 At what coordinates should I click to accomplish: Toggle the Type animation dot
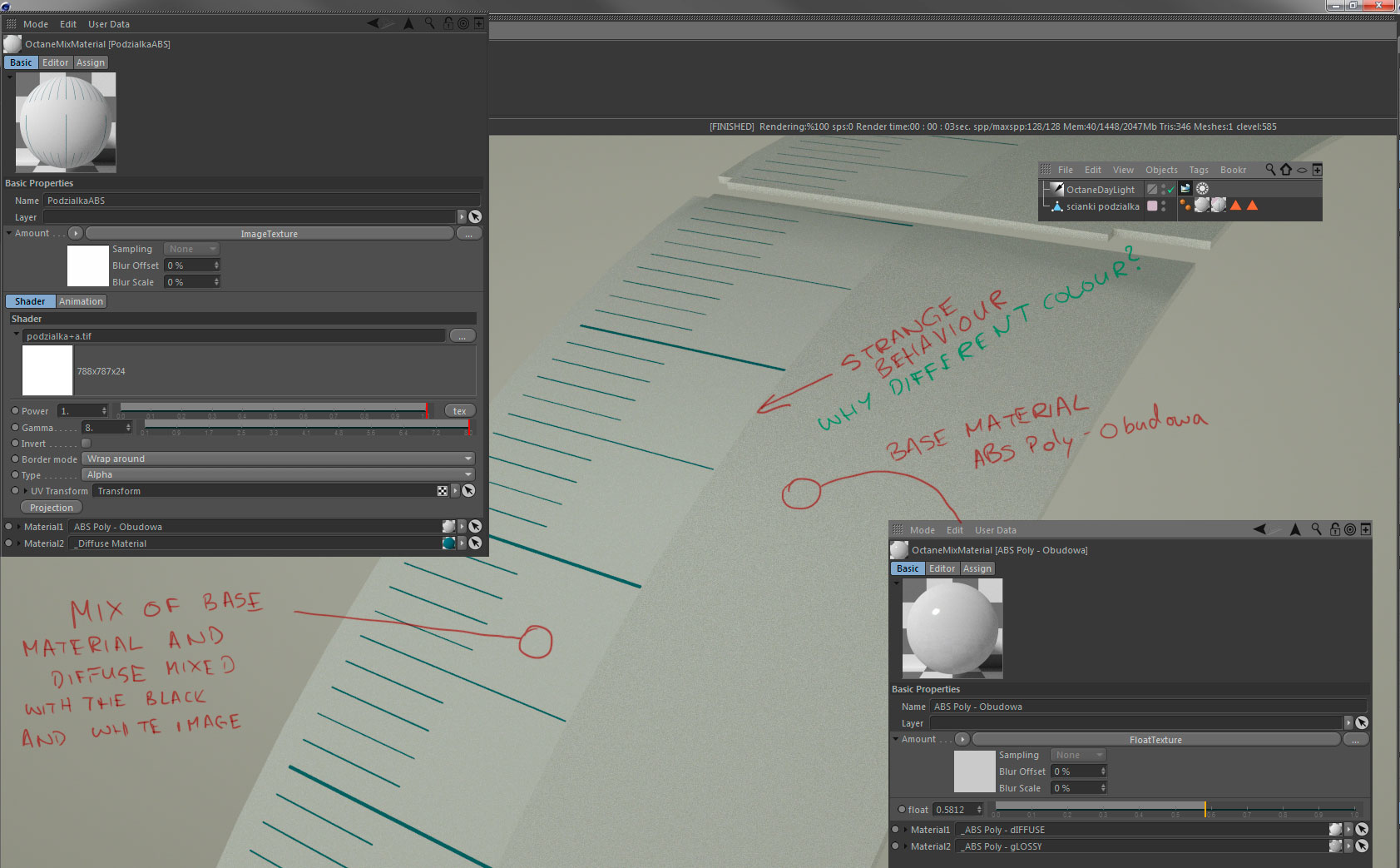coord(15,474)
